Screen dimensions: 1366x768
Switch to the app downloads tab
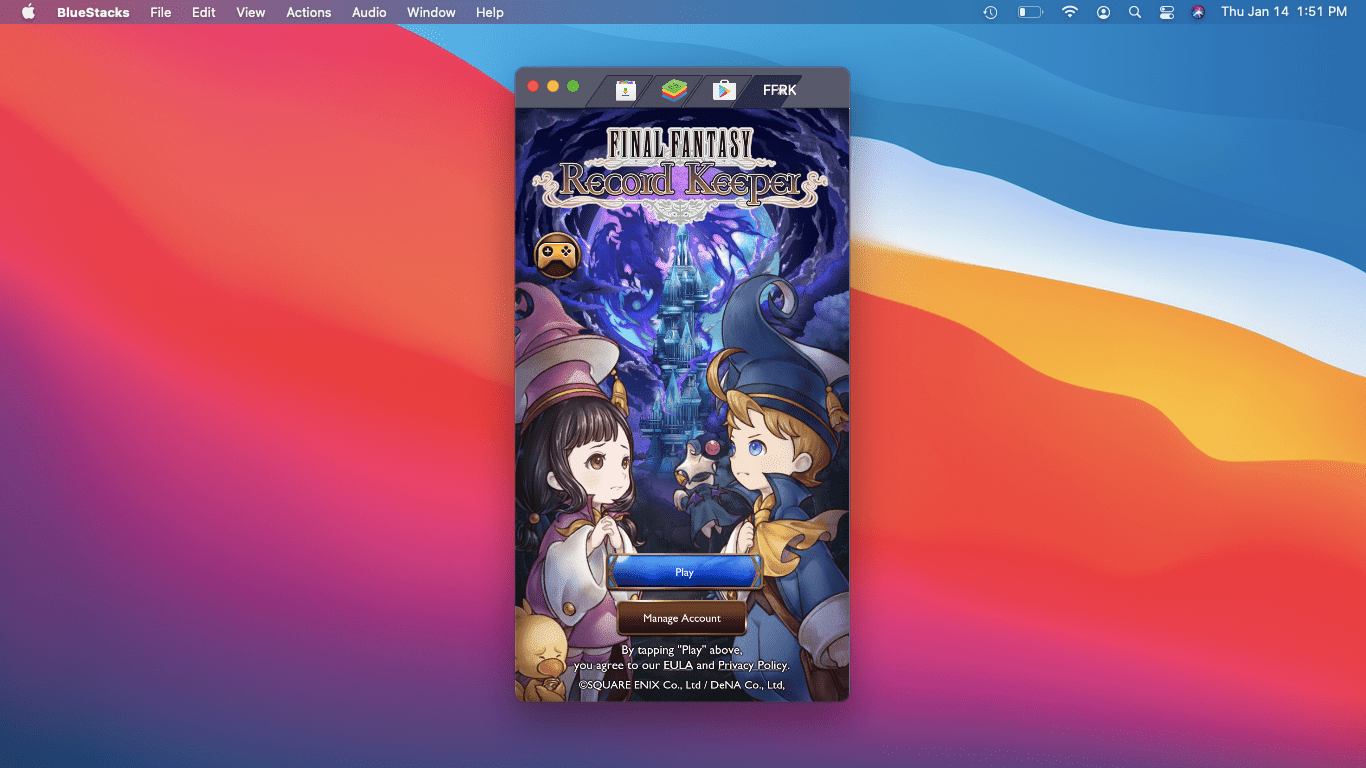point(626,90)
